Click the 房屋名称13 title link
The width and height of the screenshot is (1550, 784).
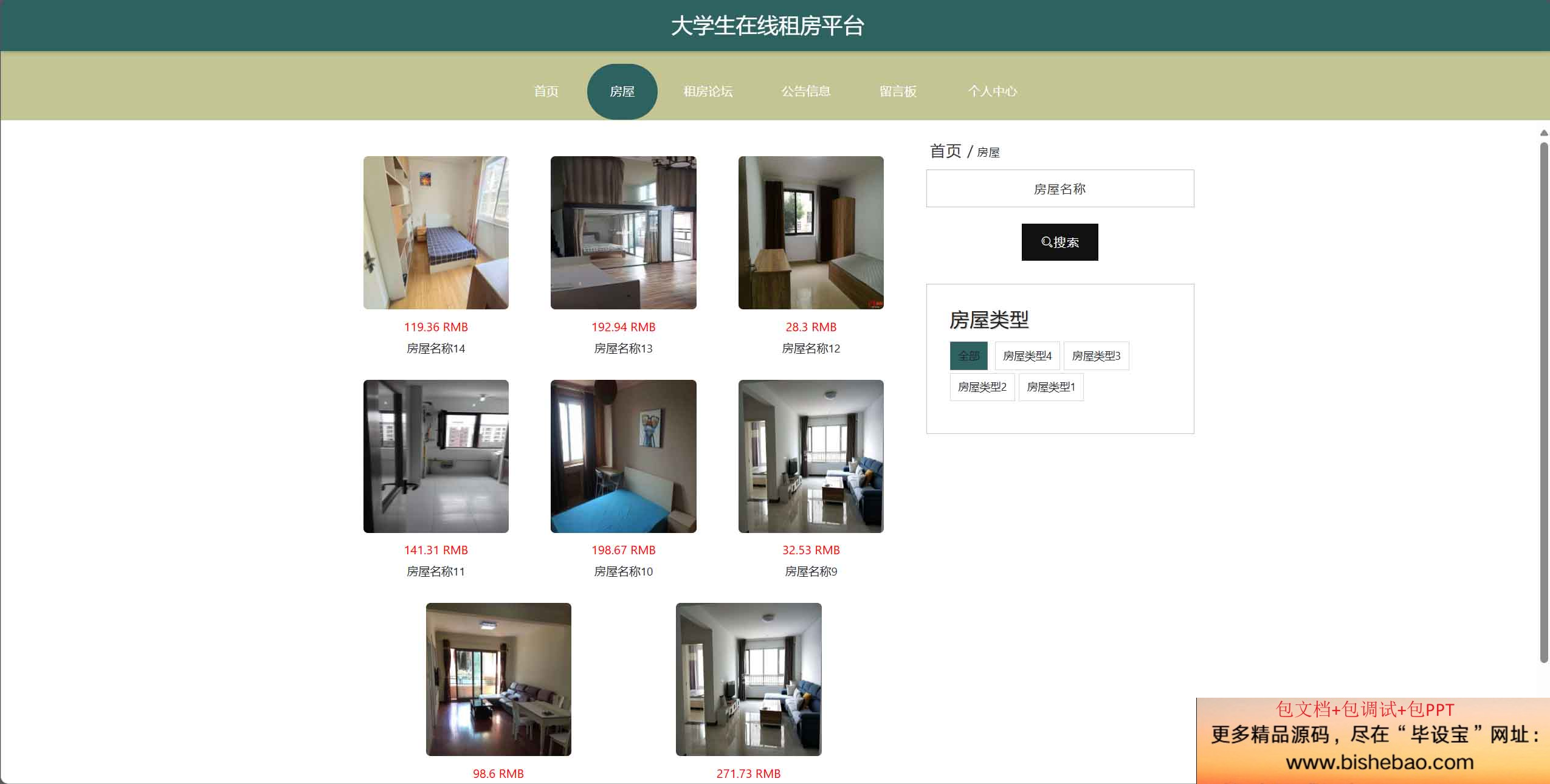click(x=623, y=348)
